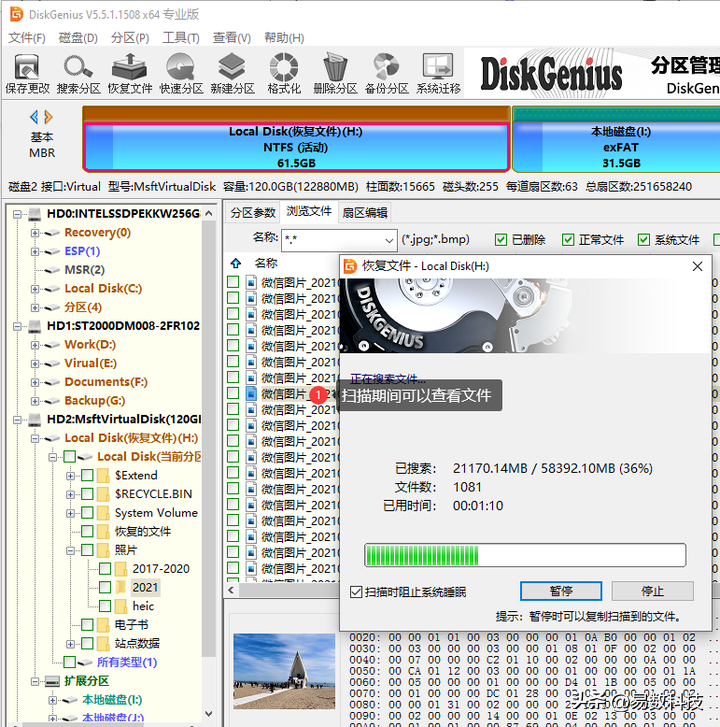This screenshot has height=727, width=720.
Task: Toggle the 系统文件 system files filter
Action: click(x=644, y=240)
